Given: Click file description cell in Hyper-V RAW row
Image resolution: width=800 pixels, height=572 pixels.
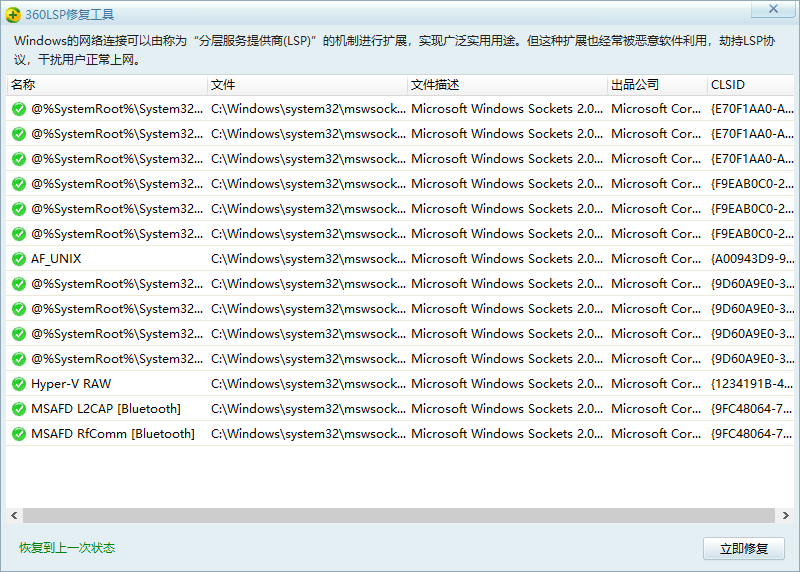Looking at the screenshot, I should [507, 384].
